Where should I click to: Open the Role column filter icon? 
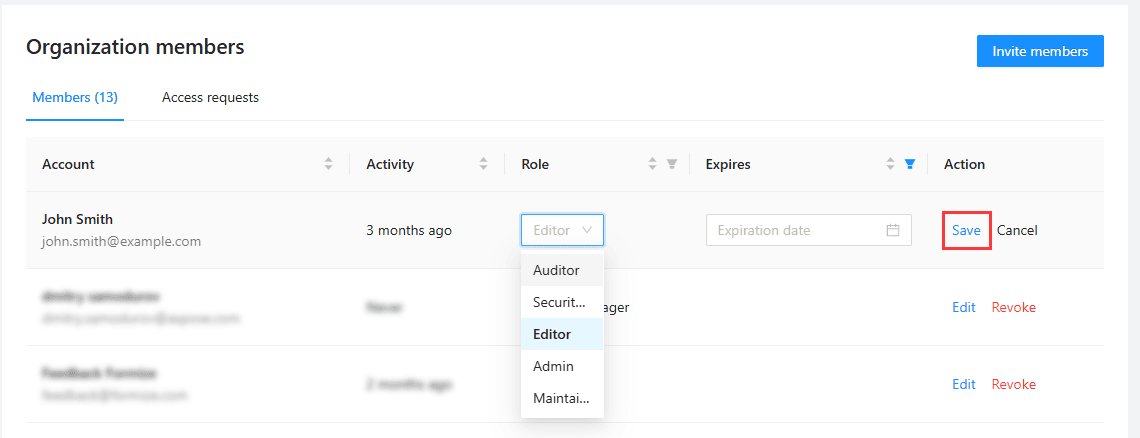pos(672,164)
